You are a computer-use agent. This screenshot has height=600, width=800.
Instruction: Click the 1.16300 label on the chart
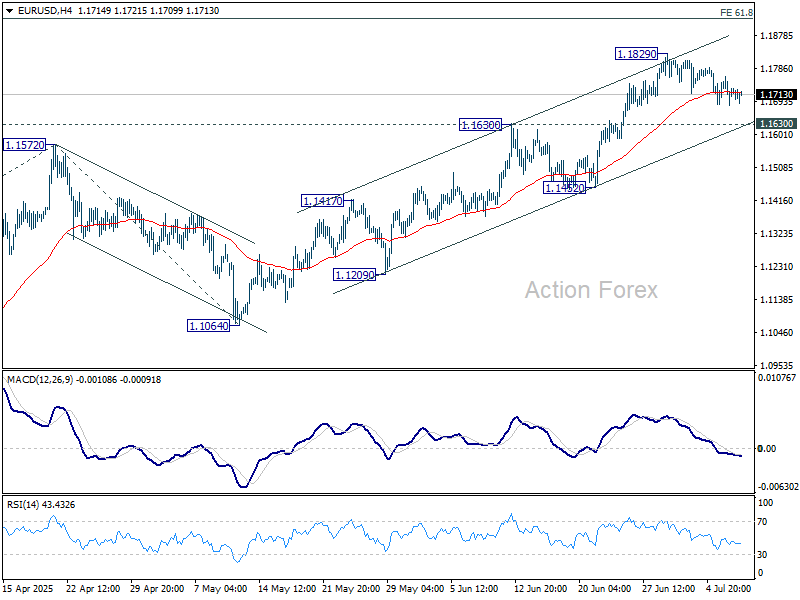(480, 125)
